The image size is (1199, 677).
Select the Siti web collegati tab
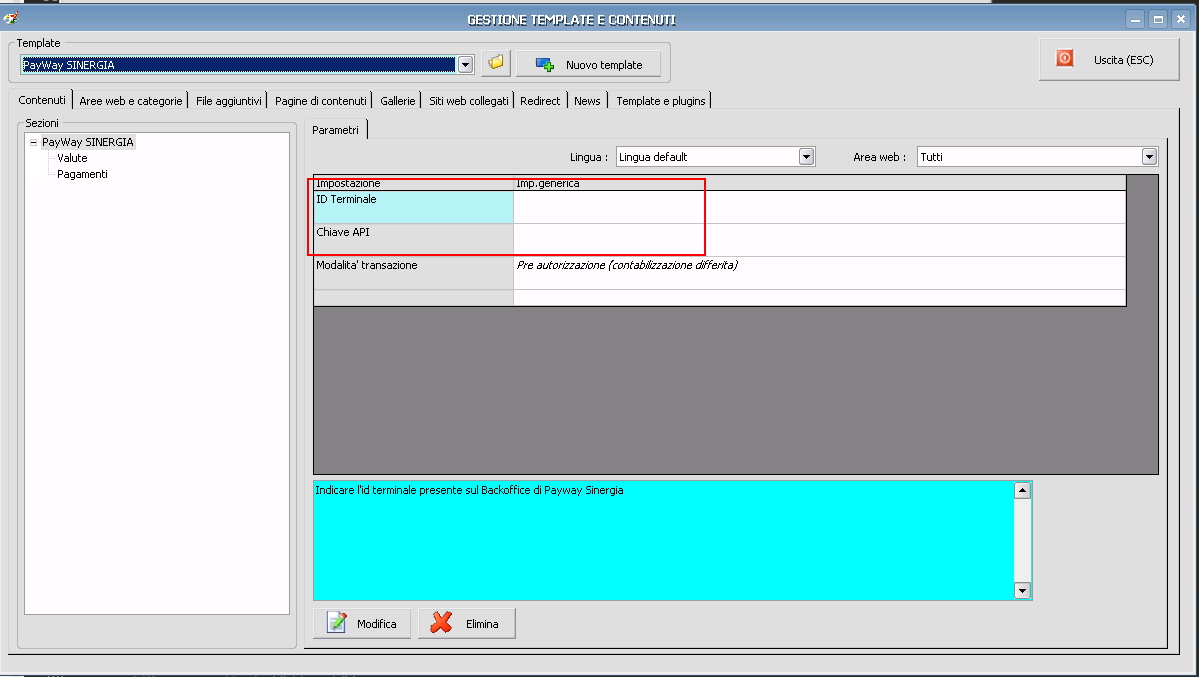pos(468,101)
